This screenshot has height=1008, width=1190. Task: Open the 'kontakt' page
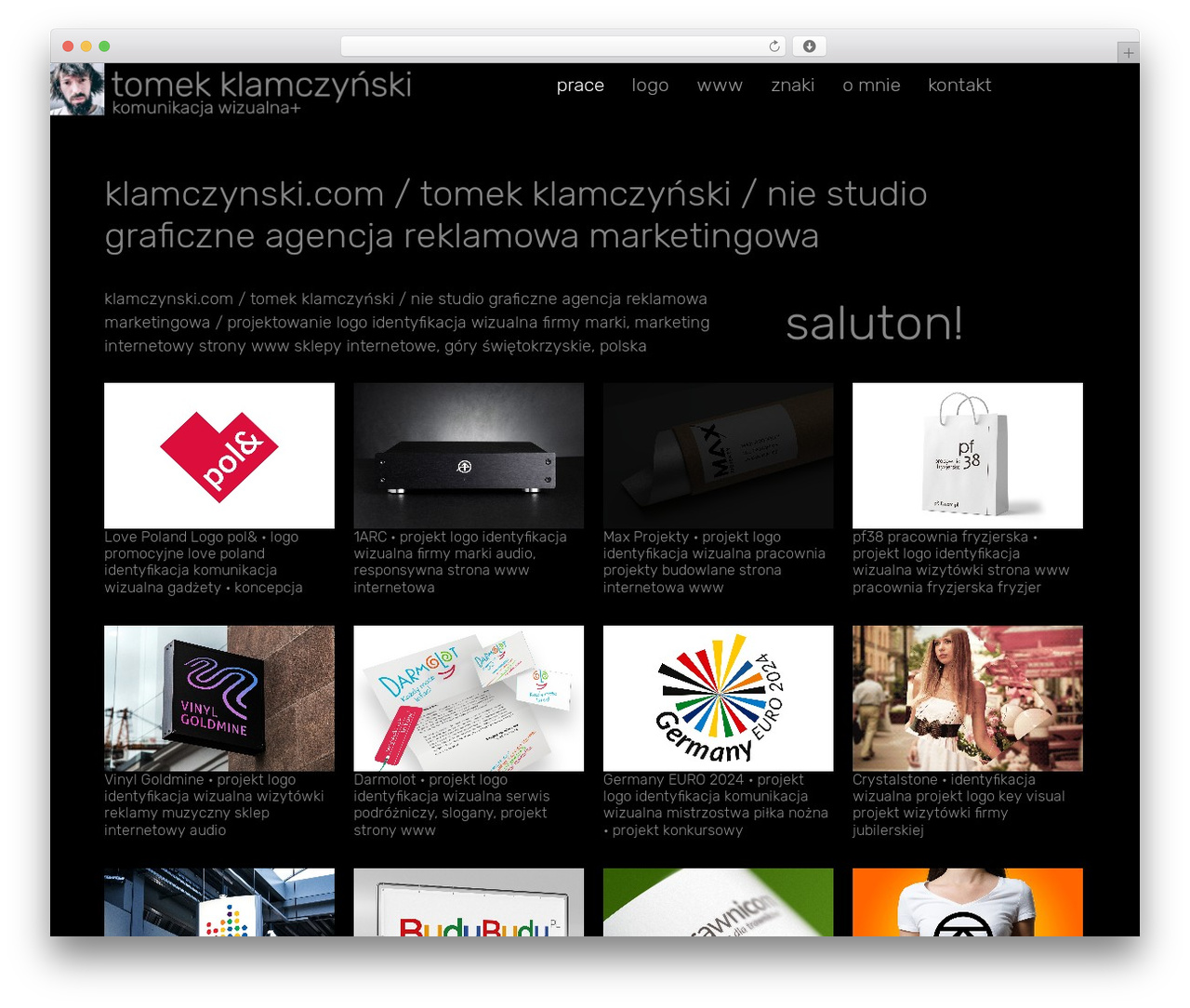[959, 86]
